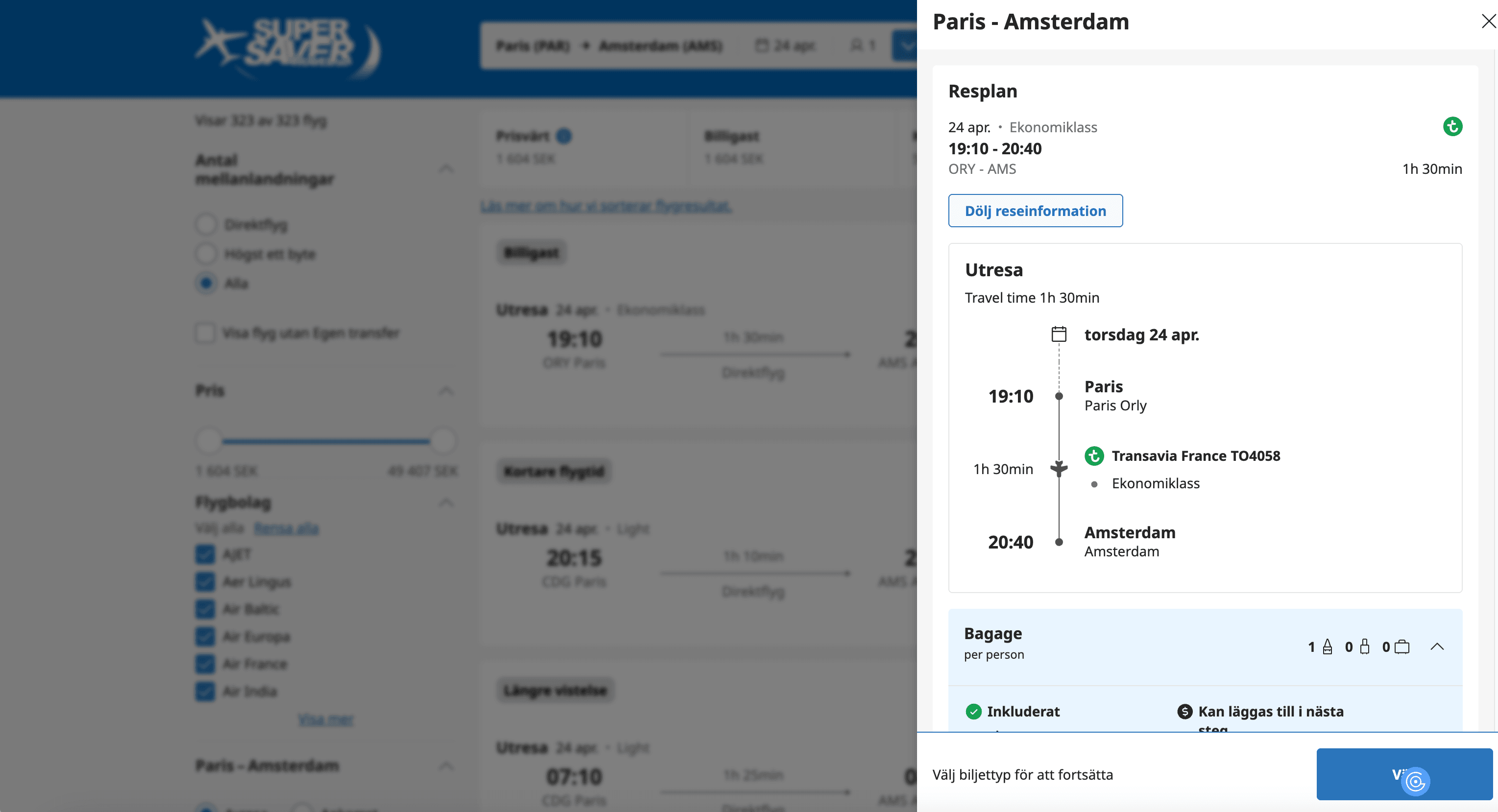Click the personal item bag icon
The image size is (1498, 812).
tap(1328, 647)
